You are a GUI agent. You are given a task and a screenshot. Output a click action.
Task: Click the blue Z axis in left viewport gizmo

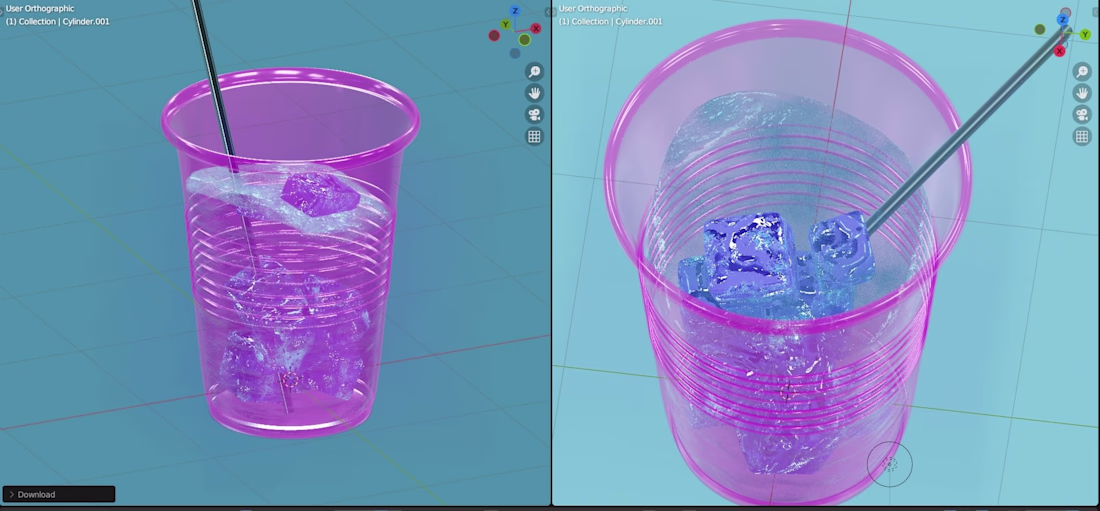(515, 11)
